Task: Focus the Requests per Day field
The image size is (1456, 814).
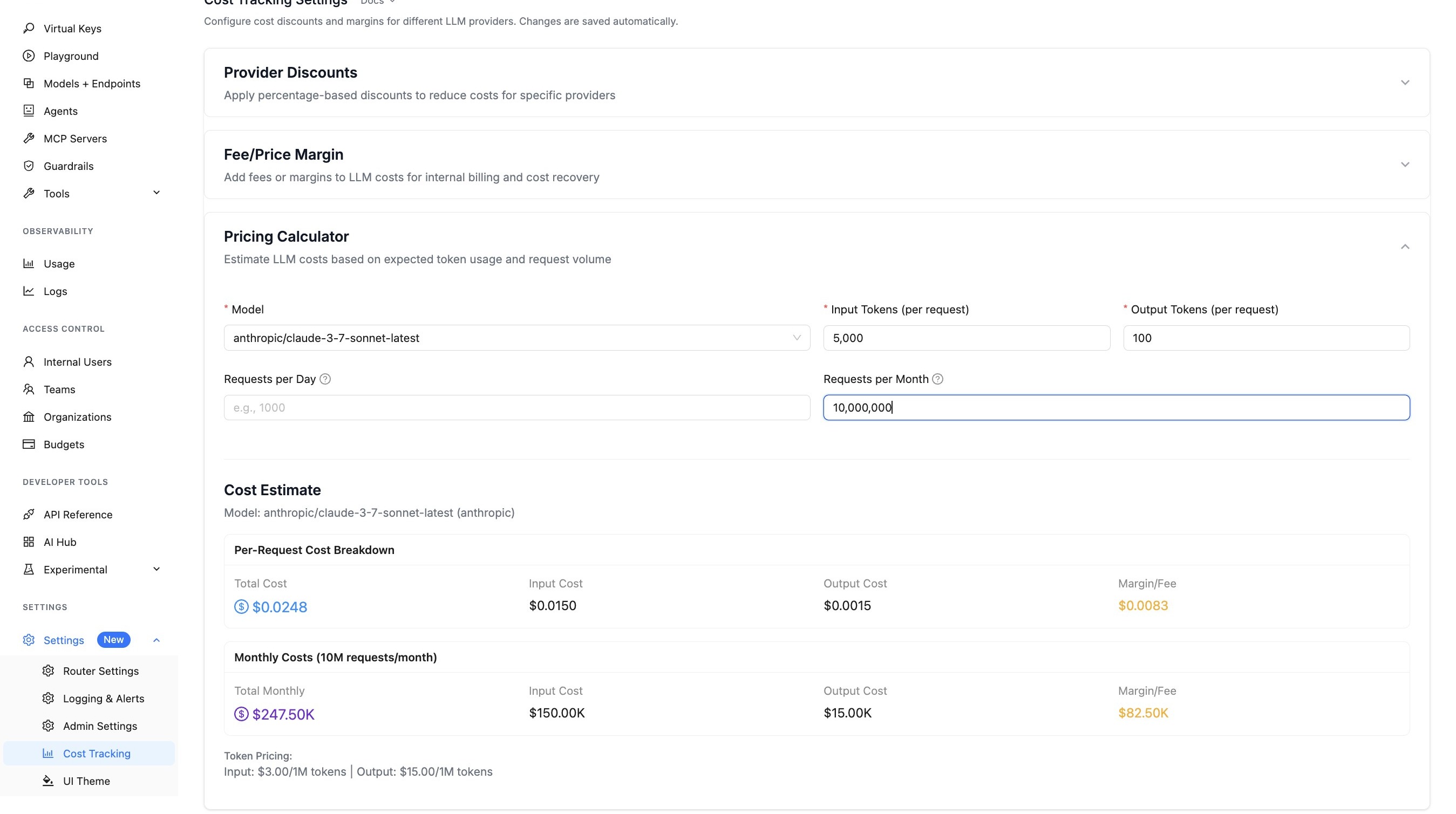Action: click(x=516, y=408)
